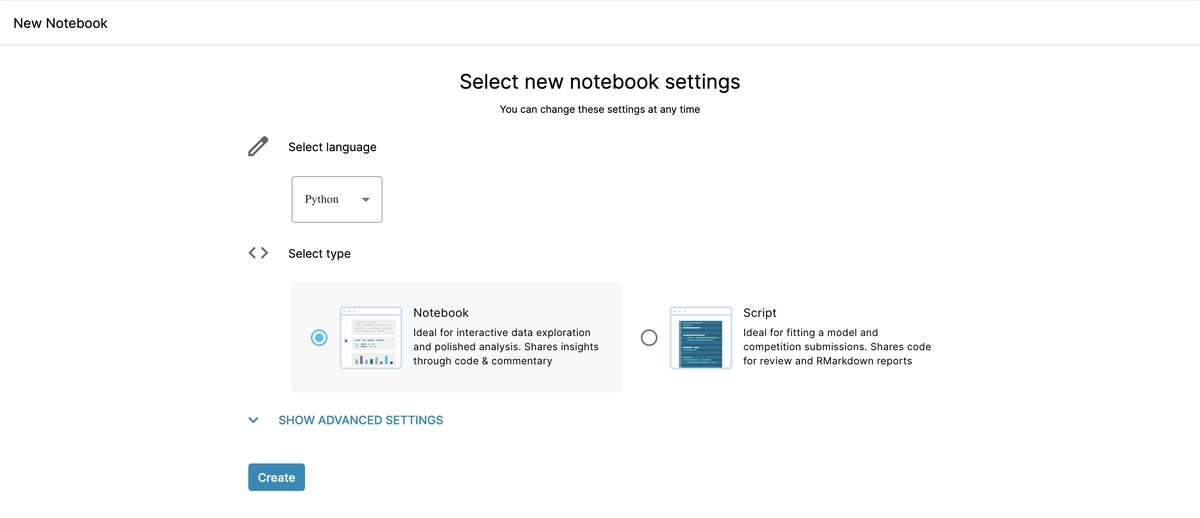Click the SHOW ADVANCED SETTINGS link
This screenshot has width=1200, height=518.
pyautogui.click(x=360, y=421)
